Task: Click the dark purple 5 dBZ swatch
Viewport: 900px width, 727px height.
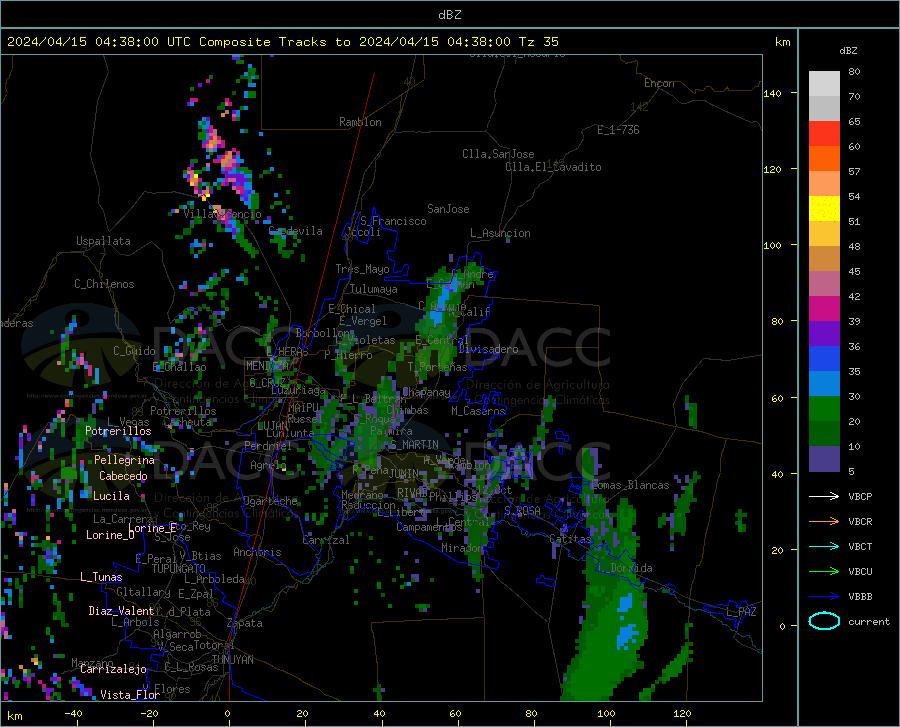Action: pos(824,458)
